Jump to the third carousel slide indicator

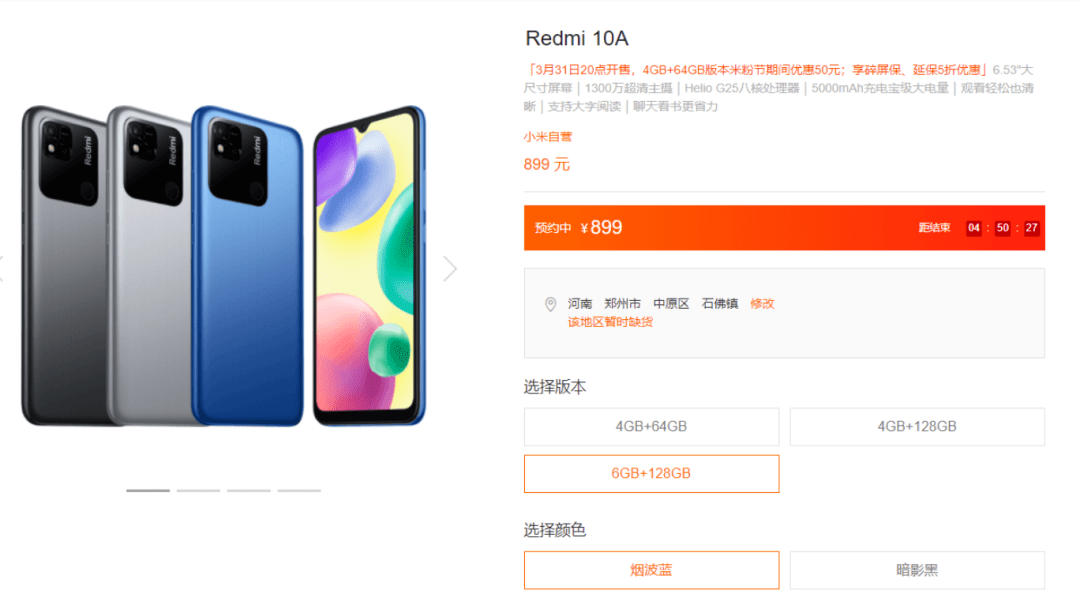[249, 491]
